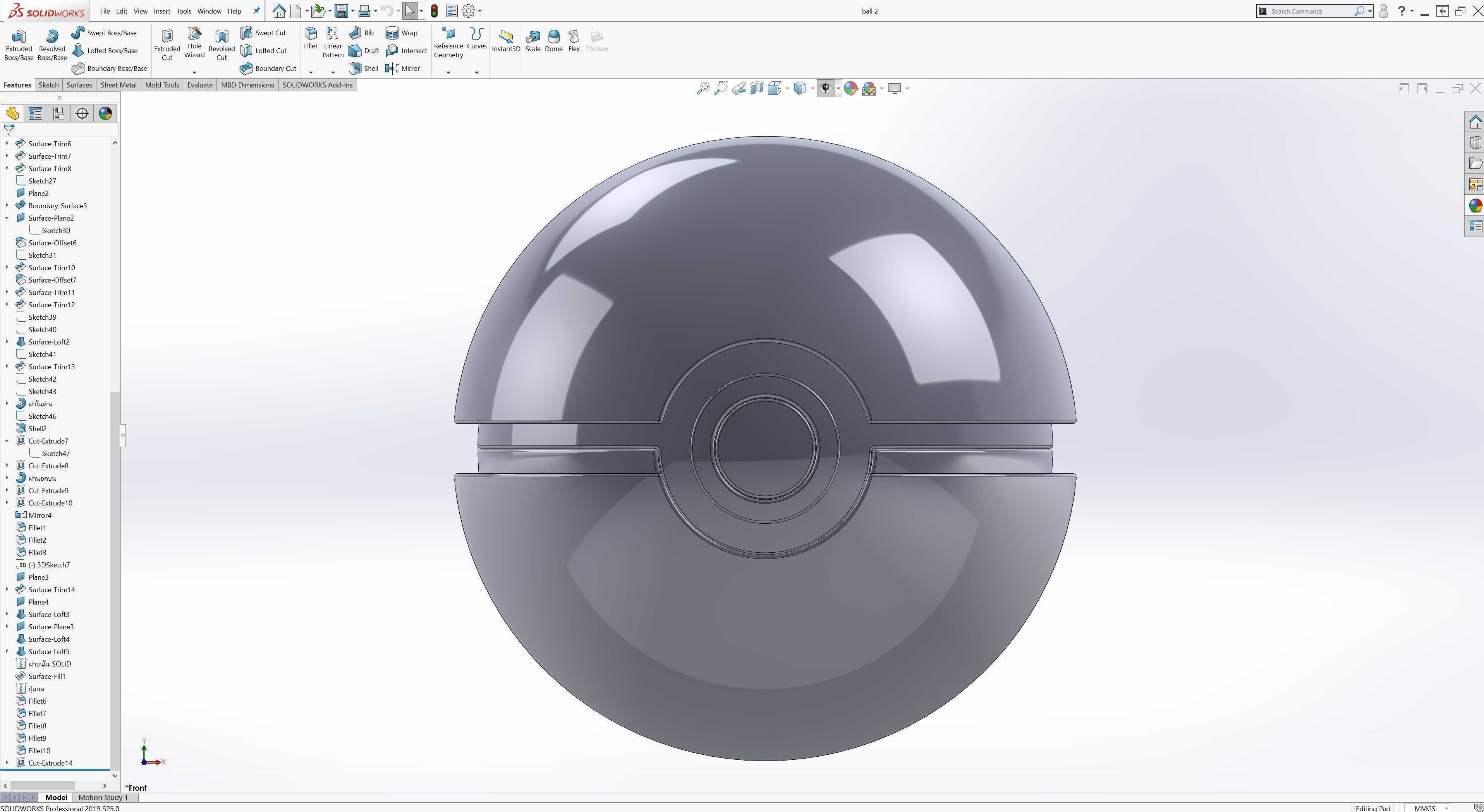Open the File menu
Viewport: 1484px width, 812px height.
[104, 11]
